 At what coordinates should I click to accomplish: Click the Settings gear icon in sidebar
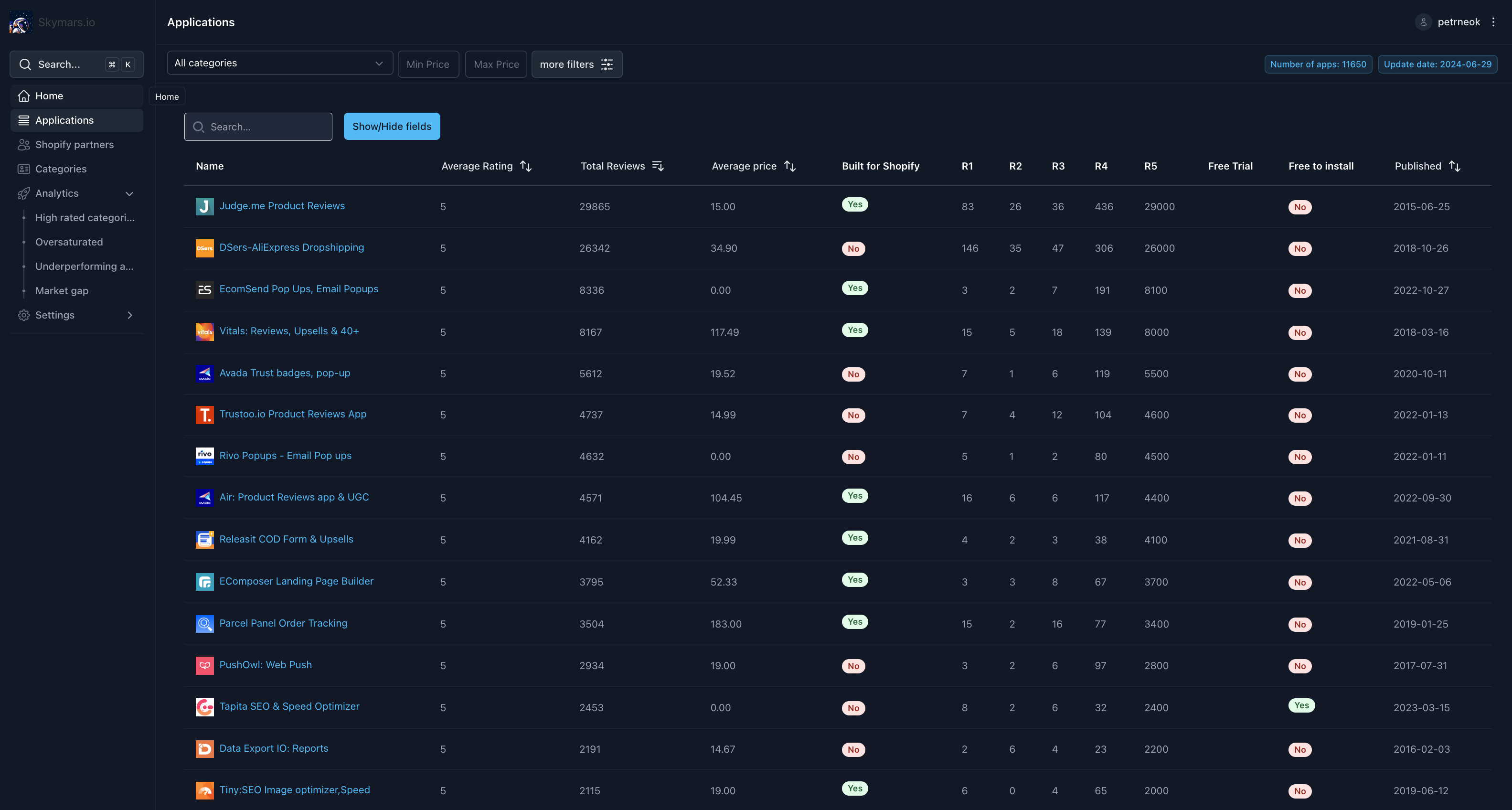point(24,315)
